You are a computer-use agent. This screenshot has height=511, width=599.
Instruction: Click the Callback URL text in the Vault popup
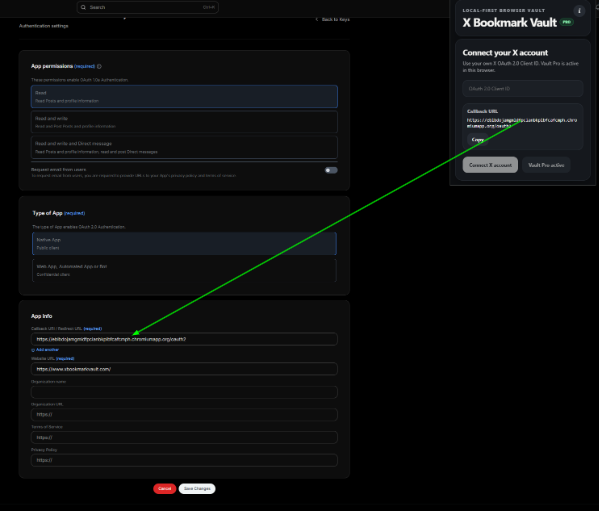click(522, 123)
